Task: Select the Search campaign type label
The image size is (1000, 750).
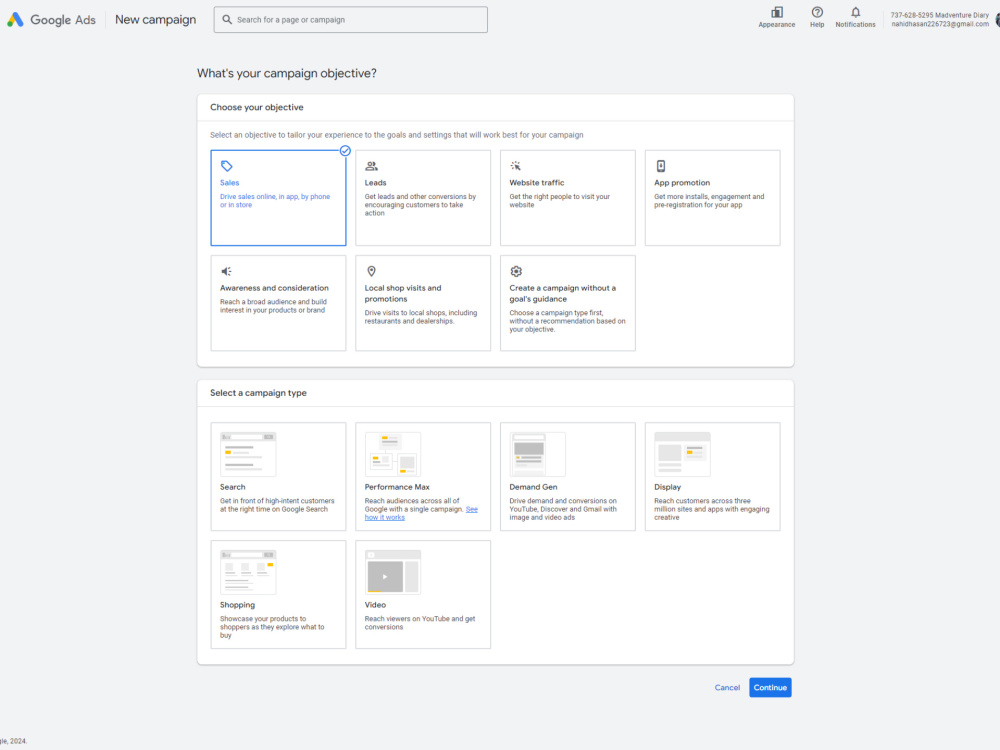Action: coord(233,487)
